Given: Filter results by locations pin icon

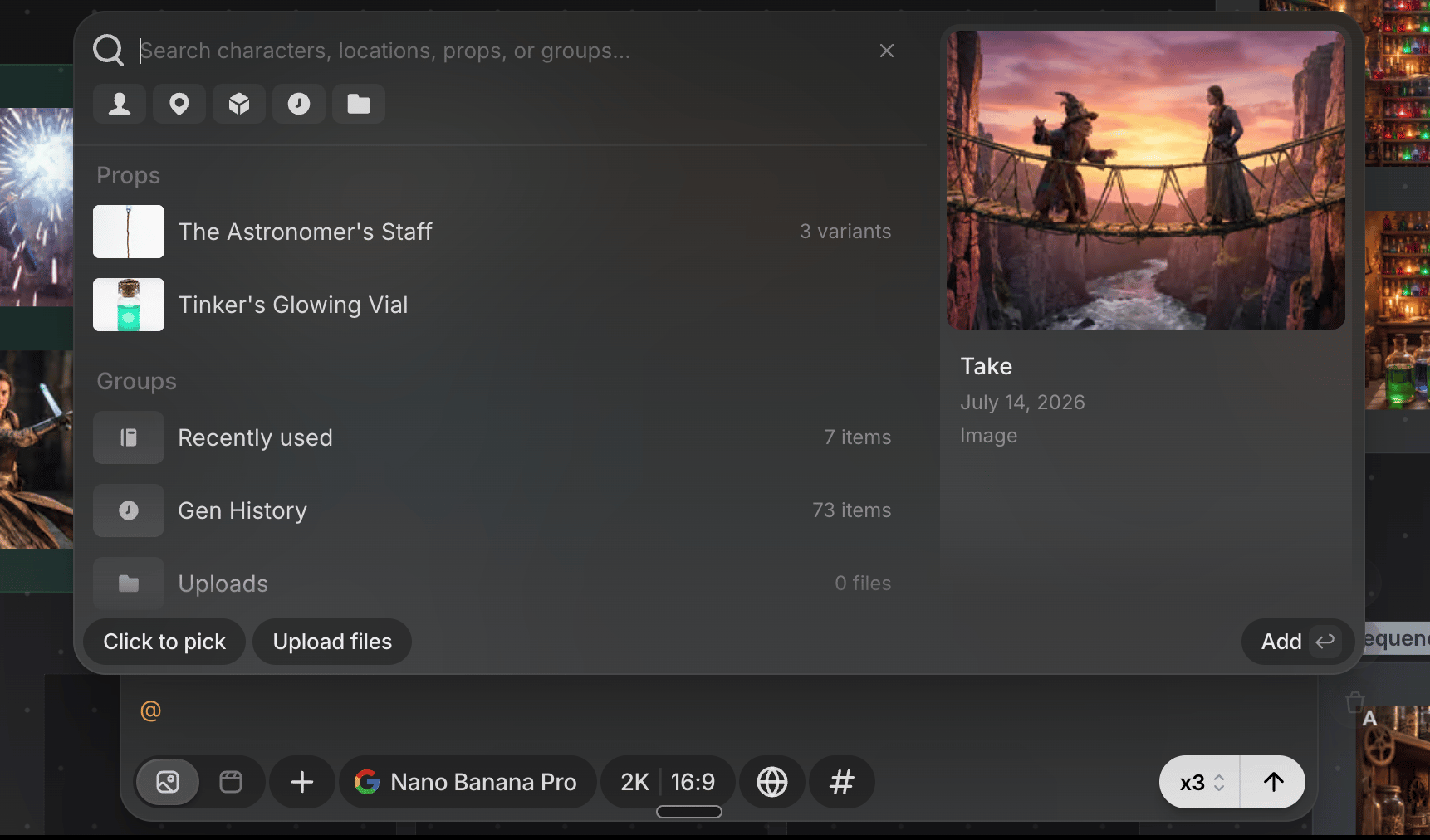Looking at the screenshot, I should point(179,104).
